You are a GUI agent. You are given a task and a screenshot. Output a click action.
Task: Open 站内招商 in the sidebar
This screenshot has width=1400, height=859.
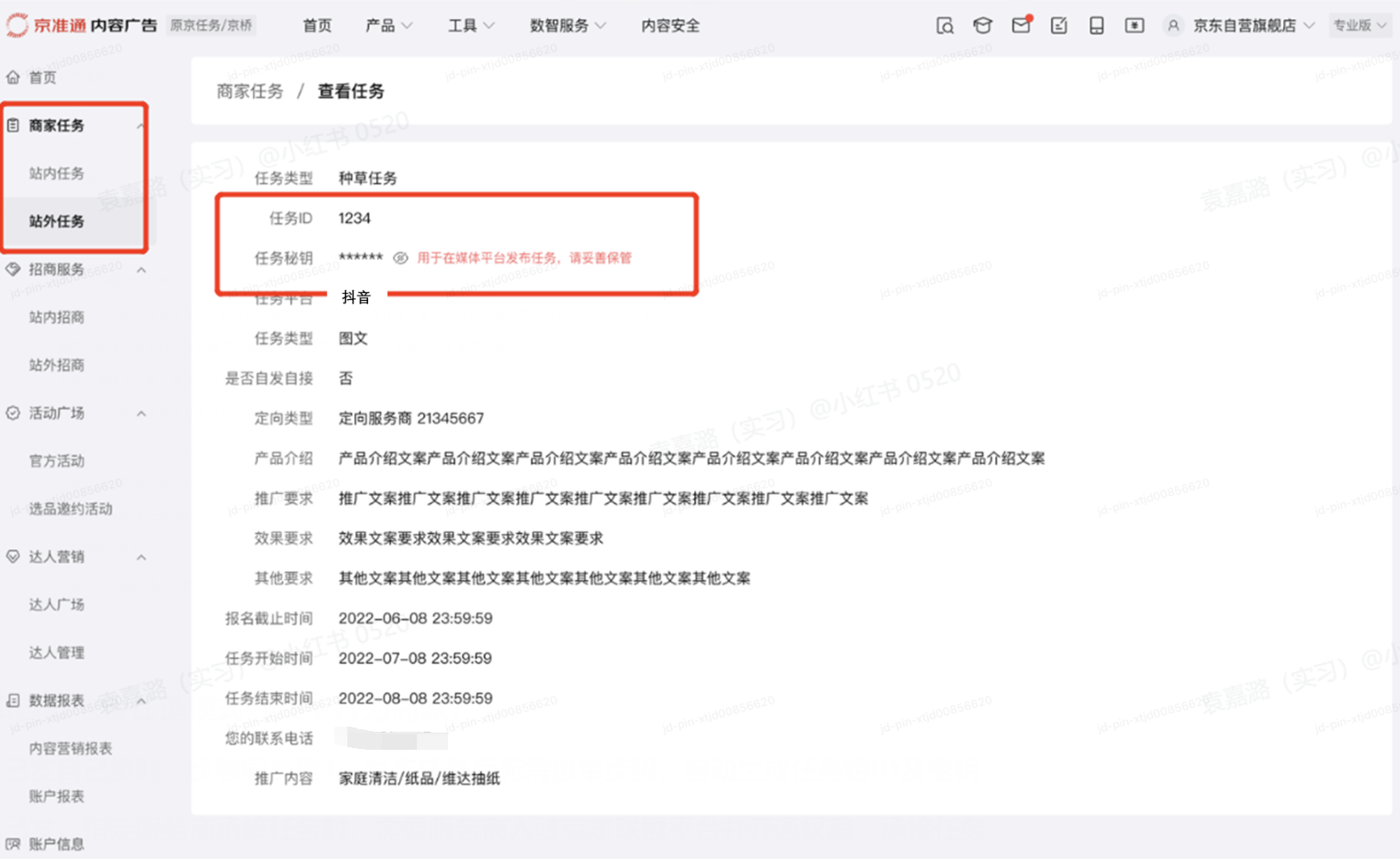tap(57, 317)
